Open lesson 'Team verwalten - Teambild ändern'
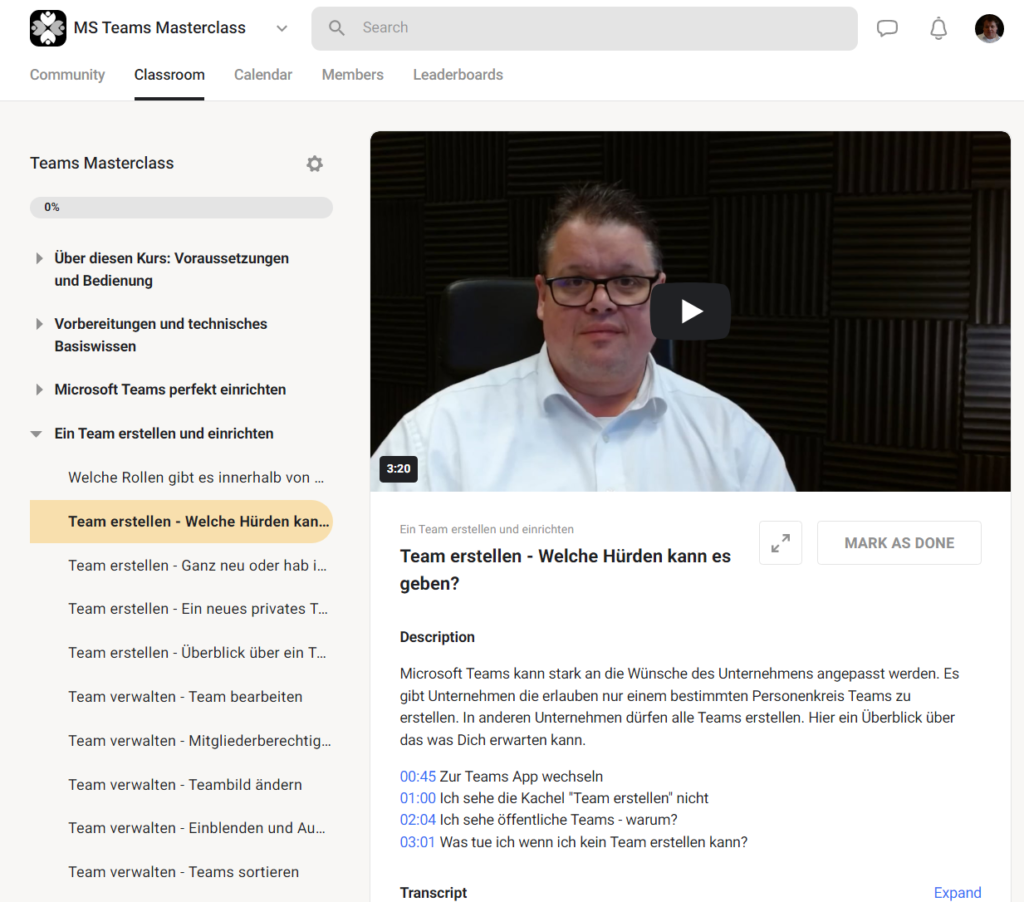Image resolution: width=1024 pixels, height=902 pixels. click(x=185, y=784)
